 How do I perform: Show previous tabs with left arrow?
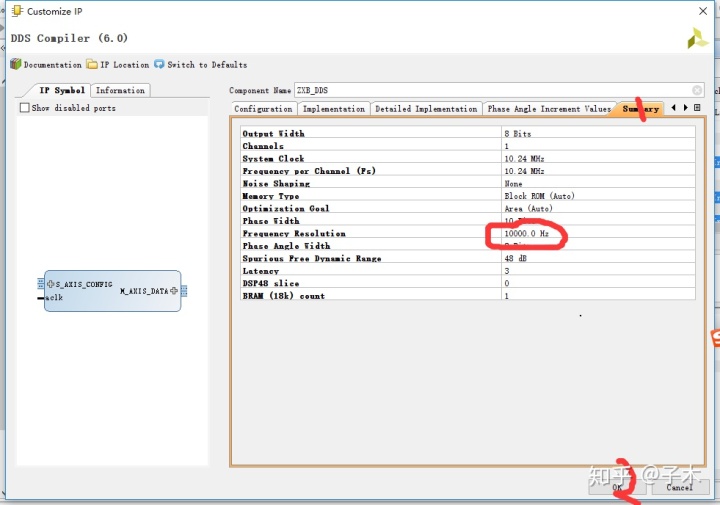click(674, 108)
